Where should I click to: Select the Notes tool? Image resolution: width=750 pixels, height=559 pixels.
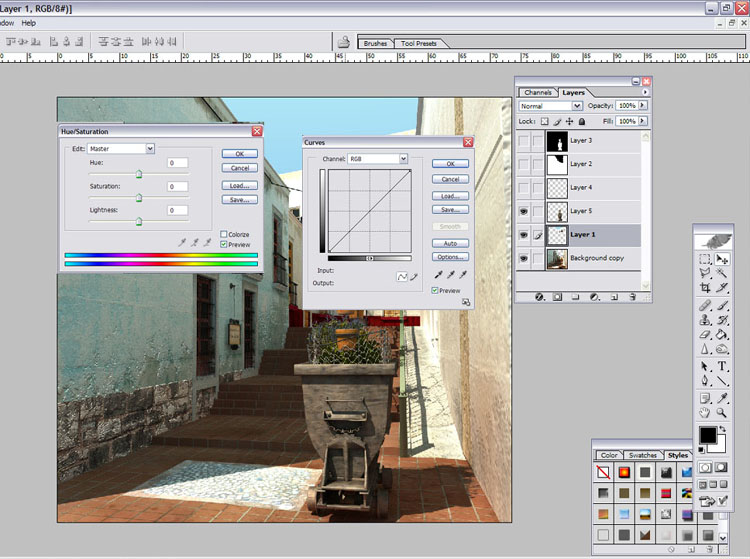[x=705, y=398]
